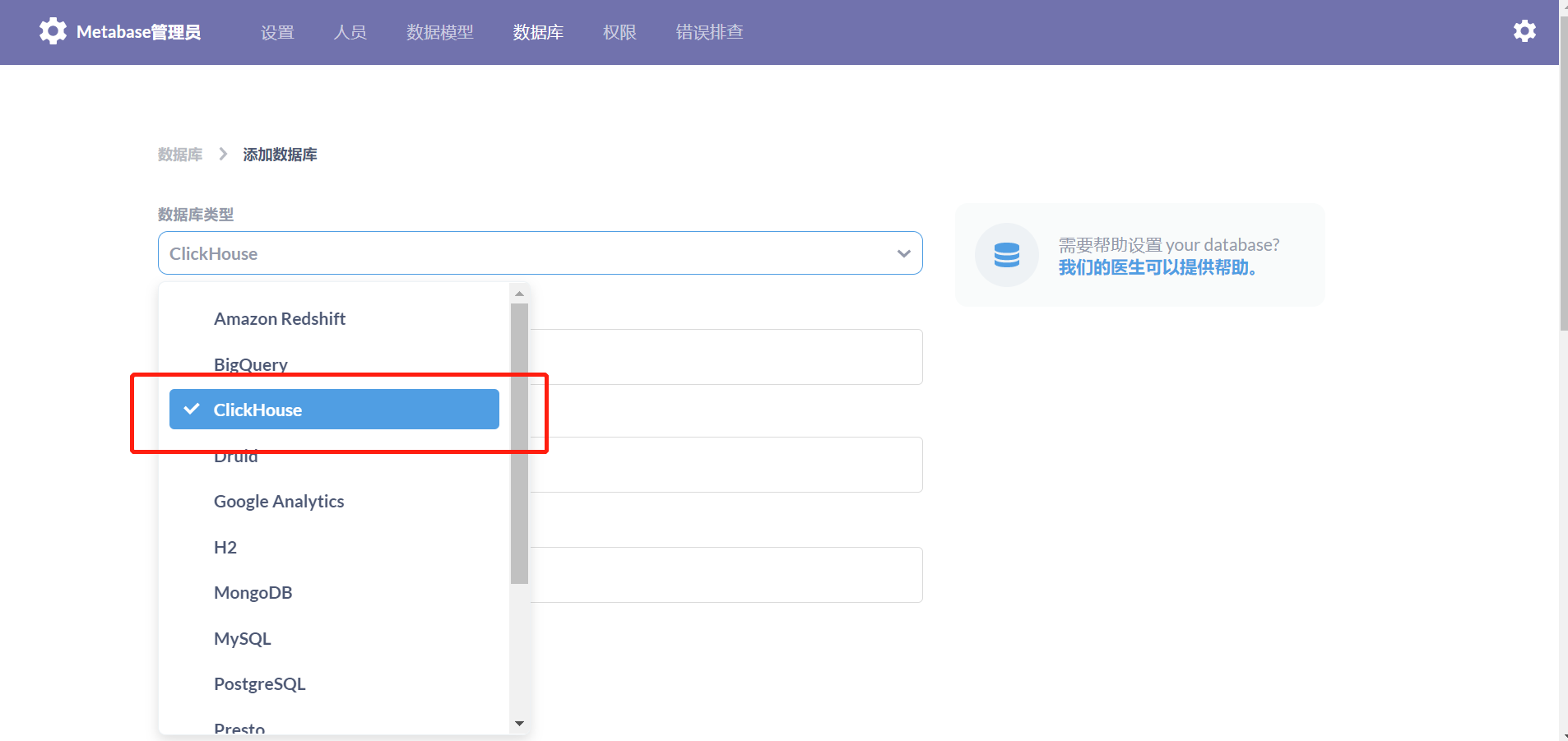
Task: Open the settings gear at top right
Action: pyautogui.click(x=1524, y=31)
